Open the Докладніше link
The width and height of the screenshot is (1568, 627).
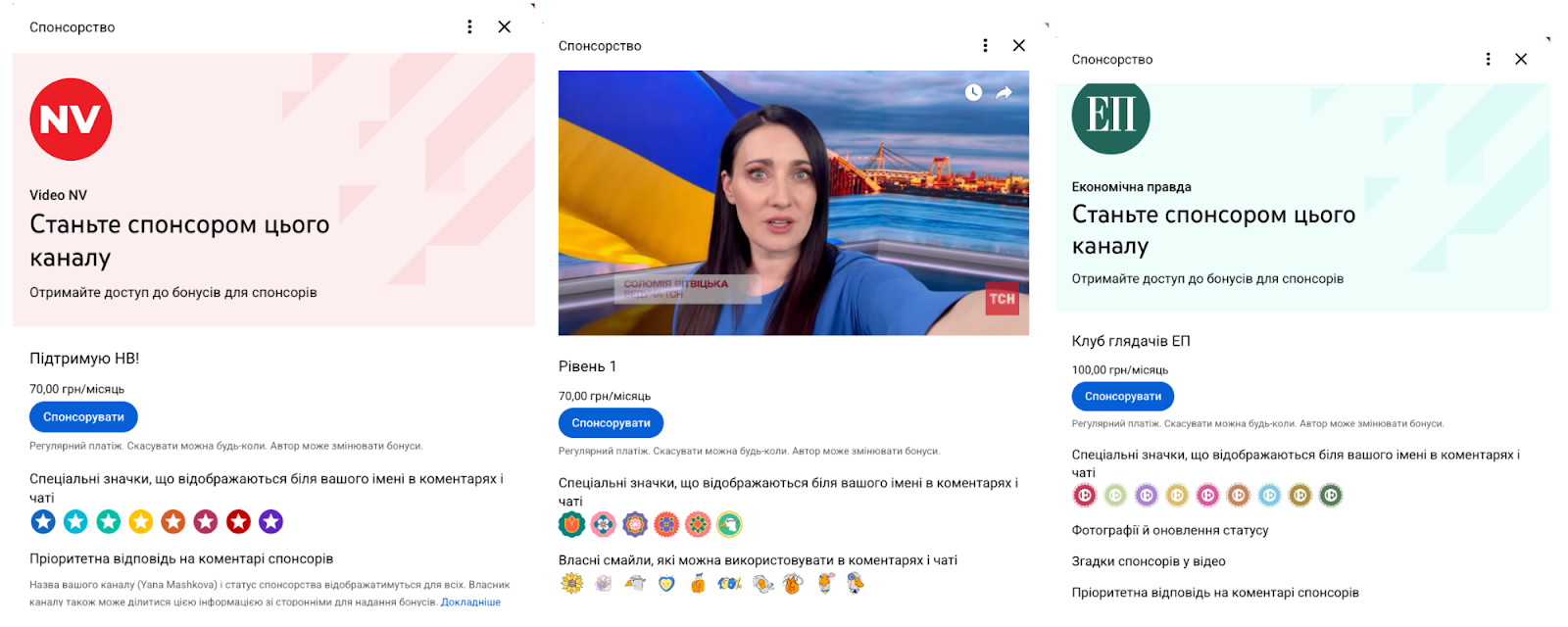coord(470,602)
